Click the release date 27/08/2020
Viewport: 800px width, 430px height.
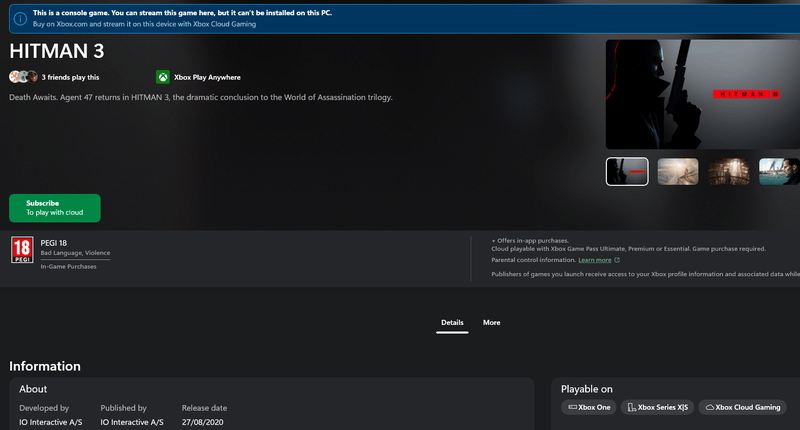click(203, 422)
